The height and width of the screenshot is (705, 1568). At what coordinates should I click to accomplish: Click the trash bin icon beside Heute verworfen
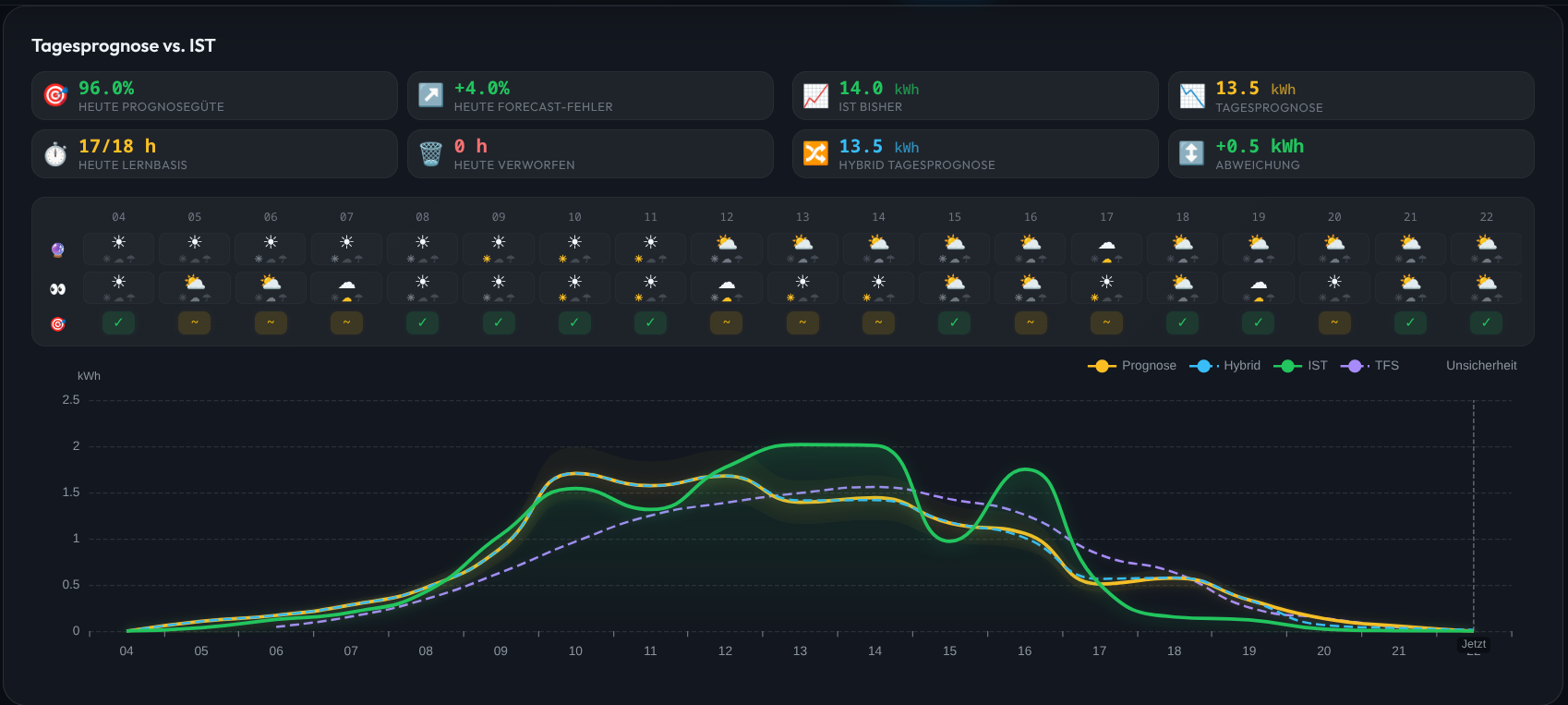(x=431, y=153)
